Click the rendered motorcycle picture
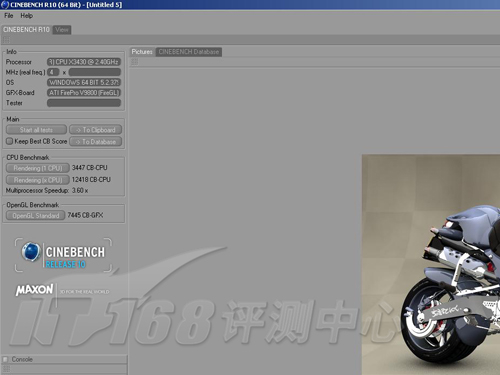 point(431,265)
